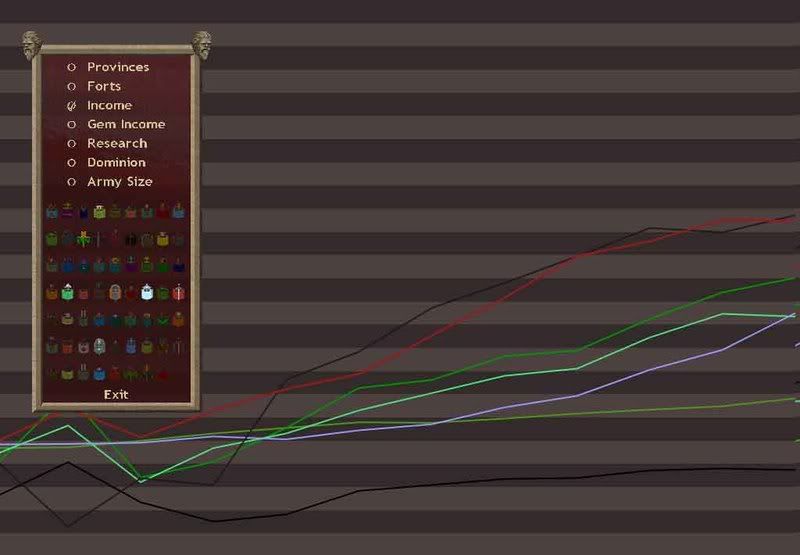Select the Dominion graph option
Viewport: 800px width, 555px height.
(107, 162)
